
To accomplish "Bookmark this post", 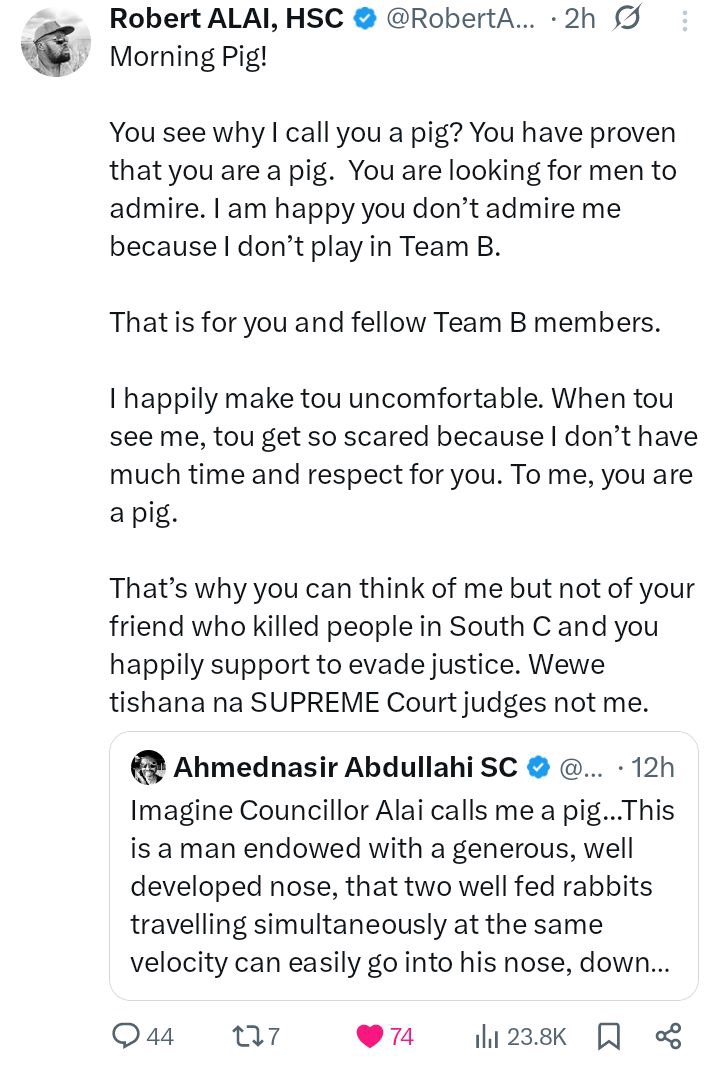I will pos(608,1036).
